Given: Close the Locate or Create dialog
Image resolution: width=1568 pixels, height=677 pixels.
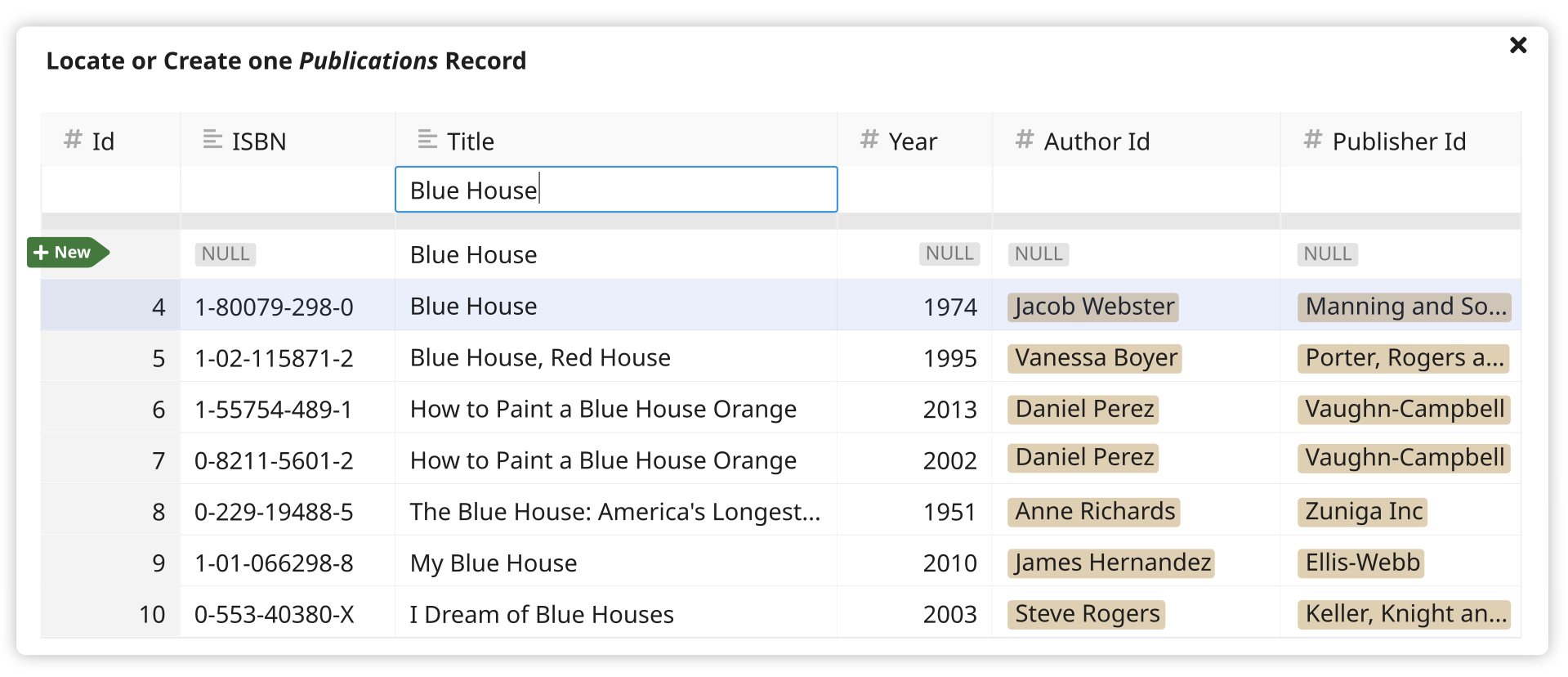Looking at the screenshot, I should [x=1517, y=45].
